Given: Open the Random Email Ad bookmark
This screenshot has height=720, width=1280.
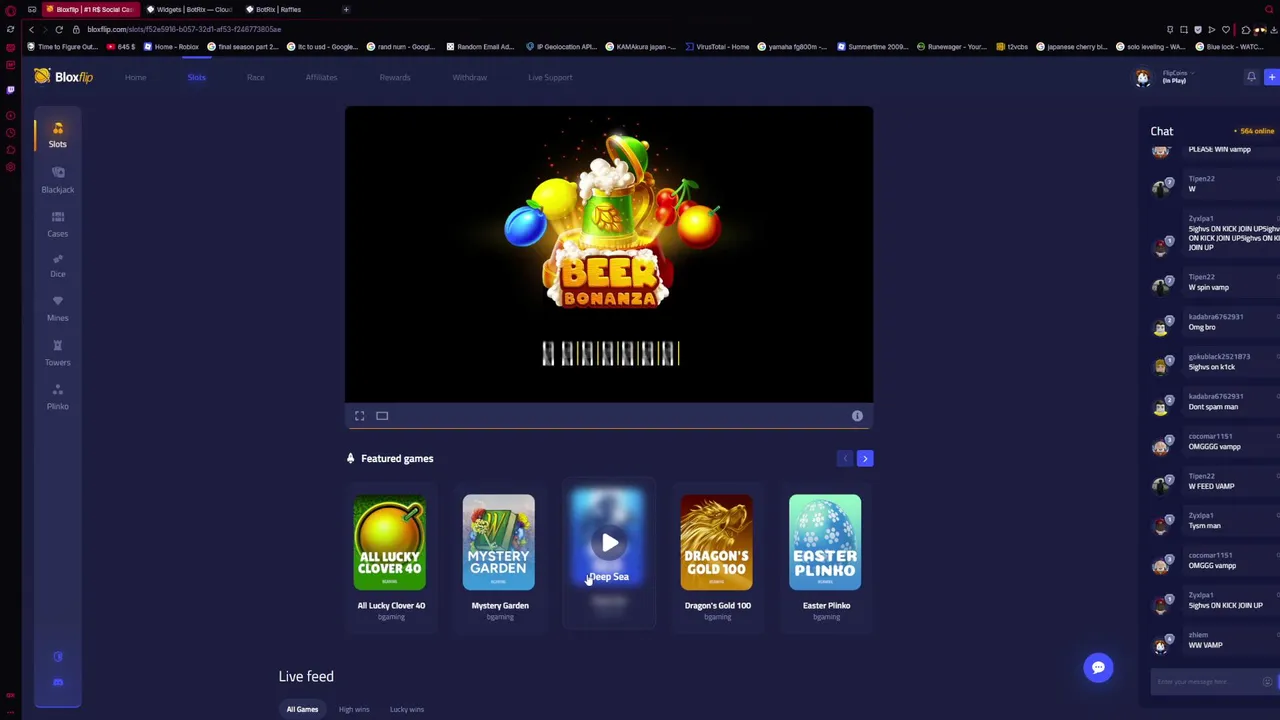Looking at the screenshot, I should click(479, 46).
